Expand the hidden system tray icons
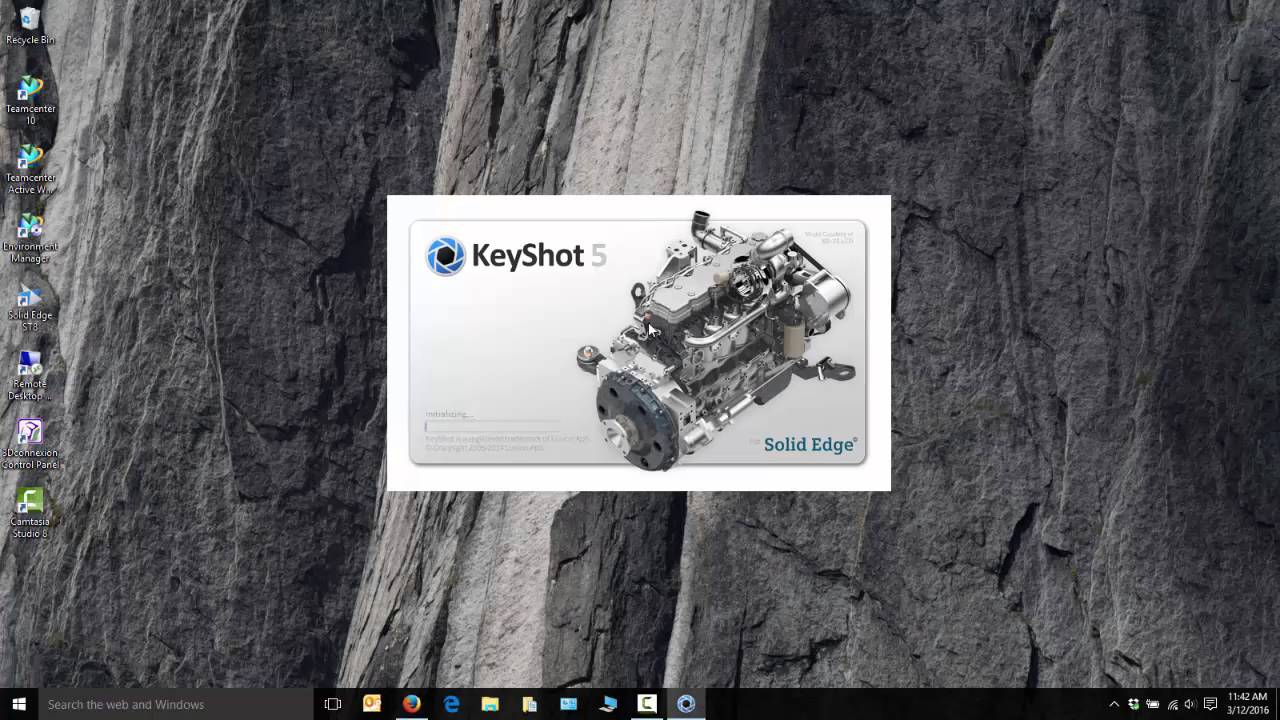This screenshot has width=1280, height=720. click(1114, 704)
